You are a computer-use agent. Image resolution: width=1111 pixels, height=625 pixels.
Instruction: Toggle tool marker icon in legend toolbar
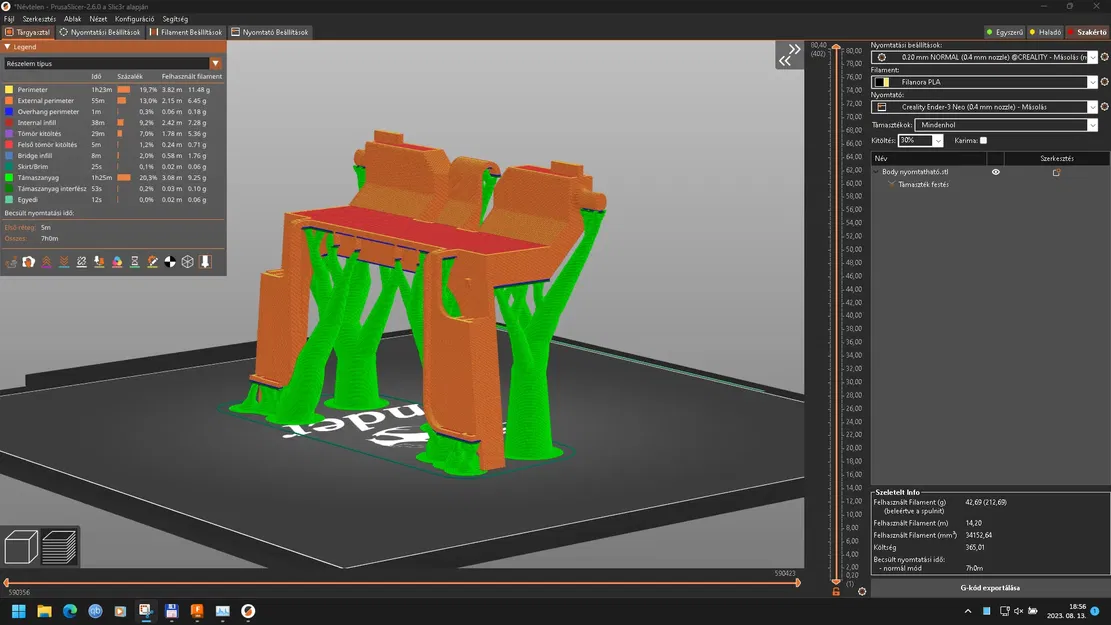coord(205,261)
